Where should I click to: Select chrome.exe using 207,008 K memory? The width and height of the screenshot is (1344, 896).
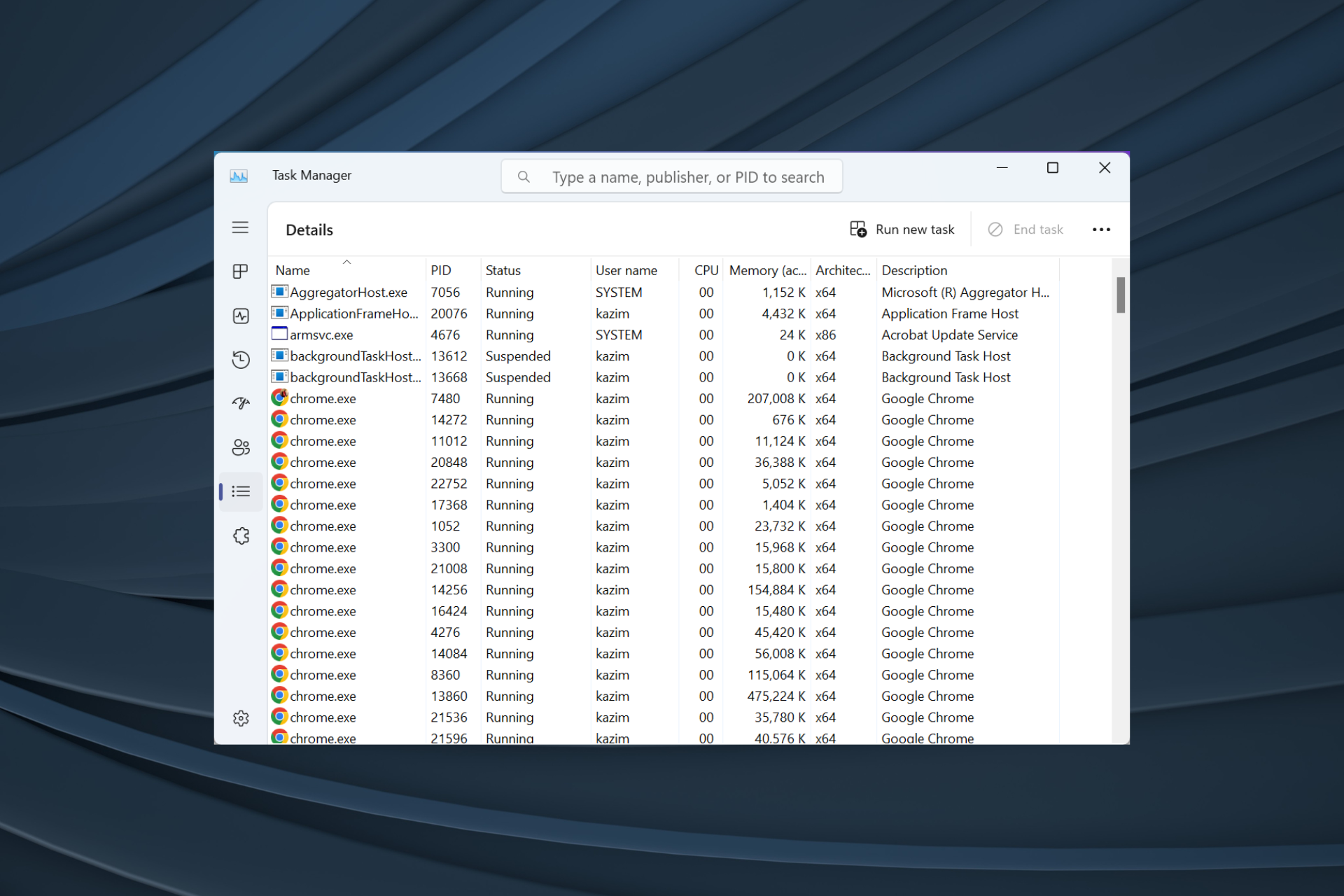(x=323, y=399)
